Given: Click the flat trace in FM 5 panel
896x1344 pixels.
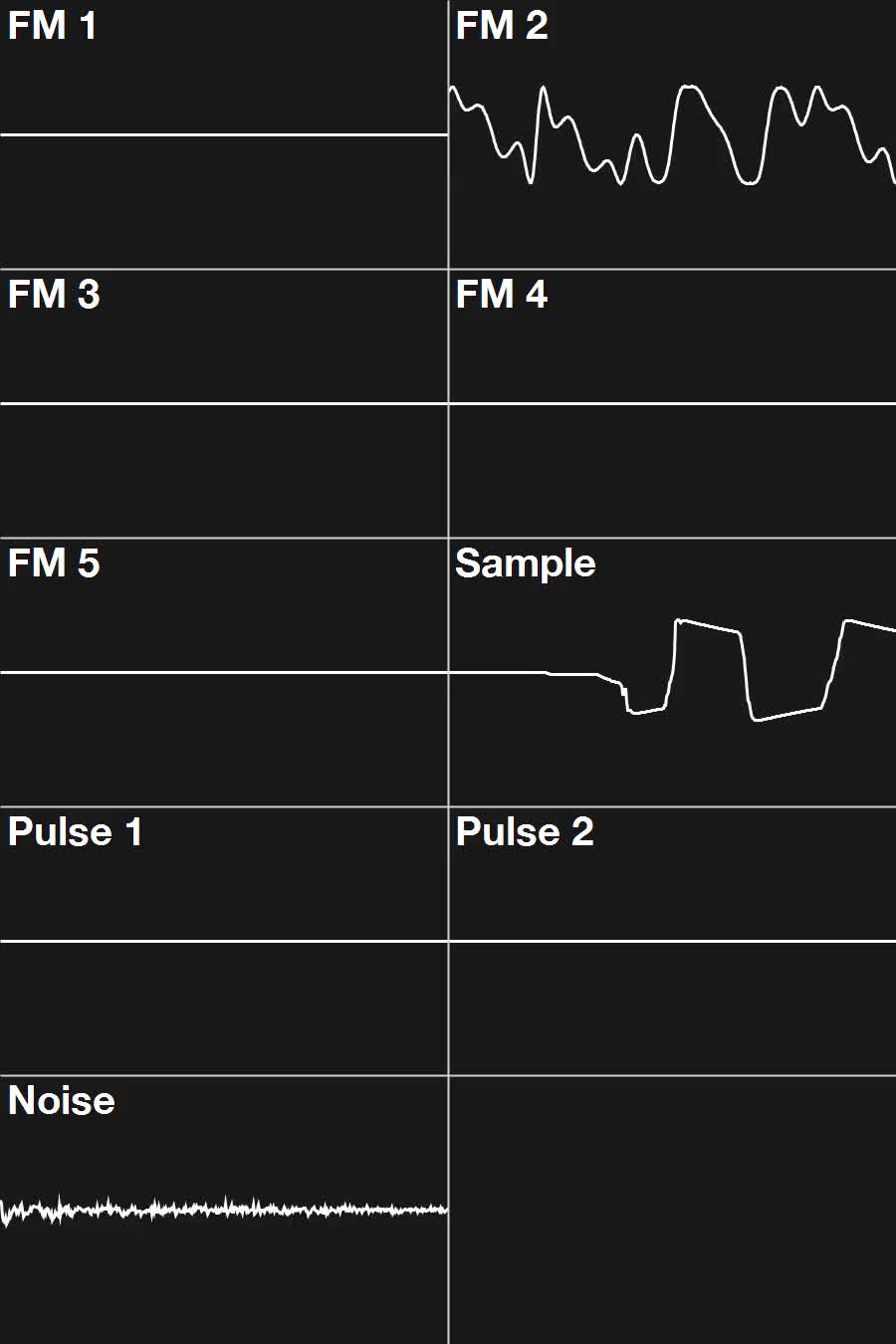Looking at the screenshot, I should pyautogui.click(x=224, y=673).
